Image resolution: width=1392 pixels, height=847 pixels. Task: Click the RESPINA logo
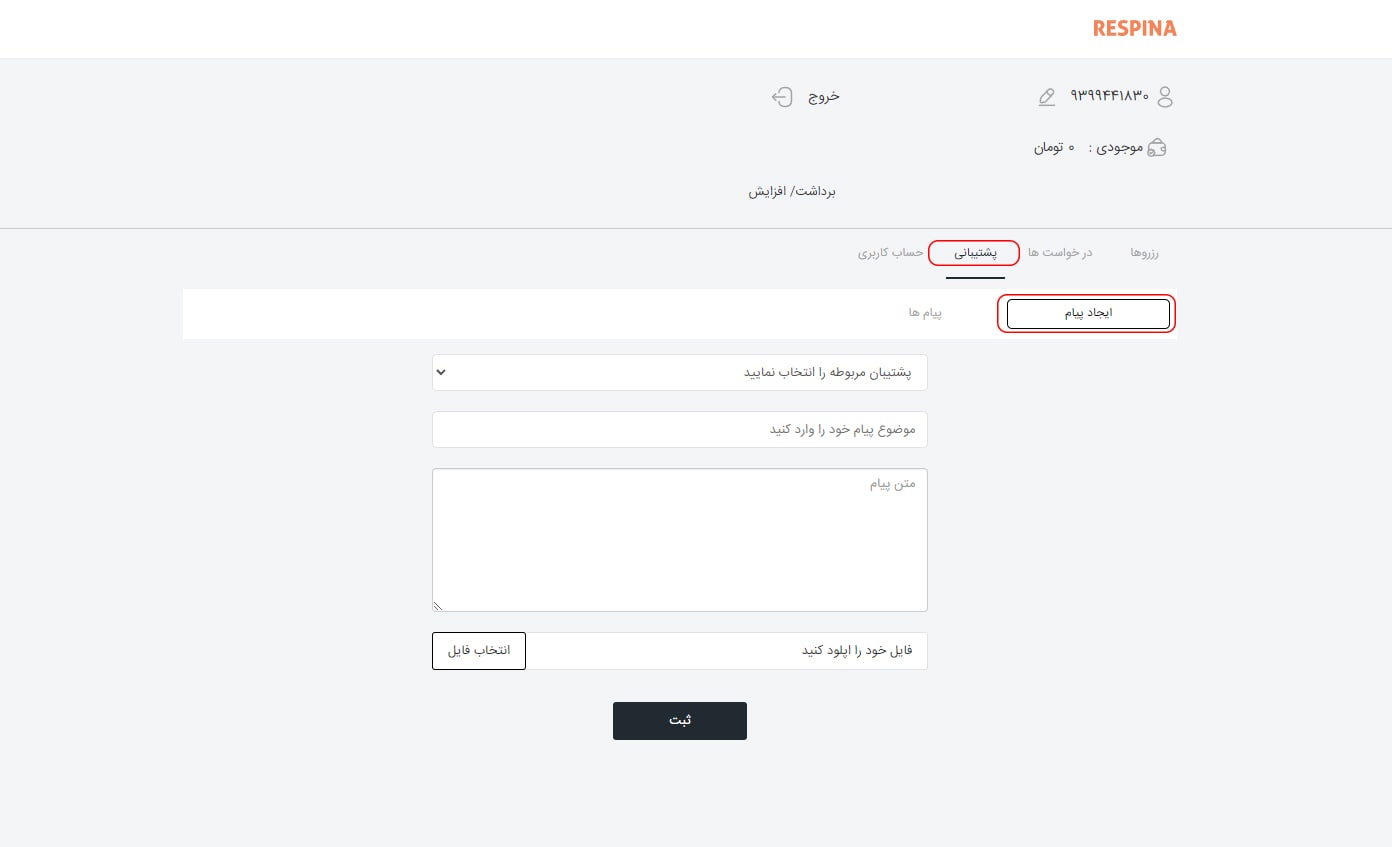pyautogui.click(x=1134, y=29)
